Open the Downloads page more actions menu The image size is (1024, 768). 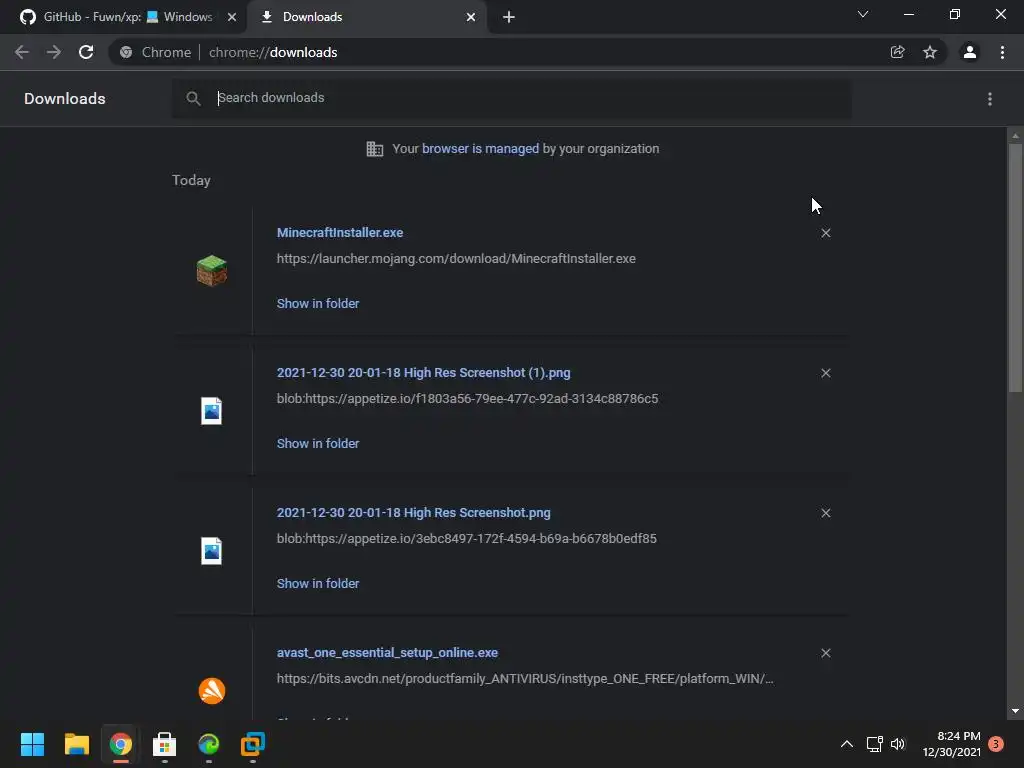[x=990, y=99]
